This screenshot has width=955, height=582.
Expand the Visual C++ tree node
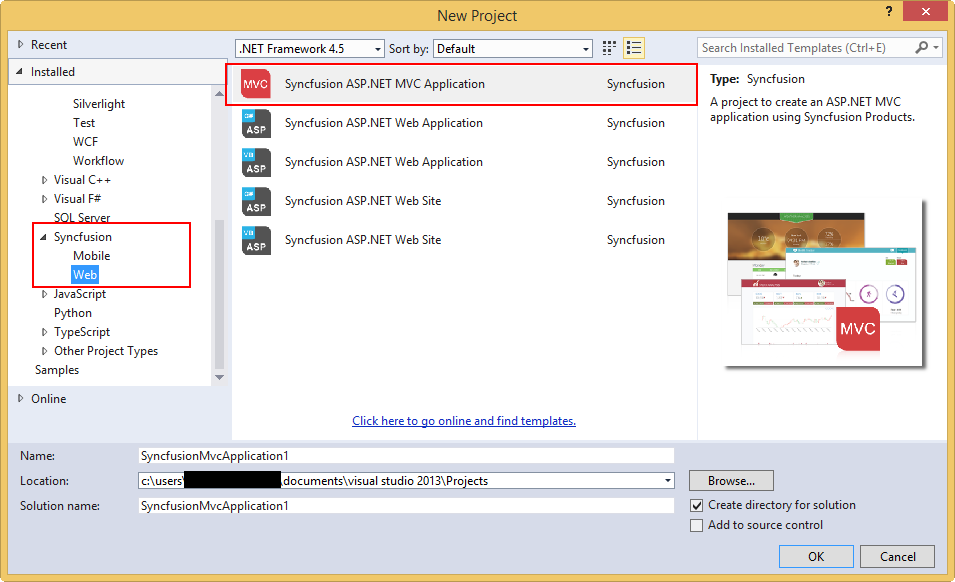click(45, 180)
